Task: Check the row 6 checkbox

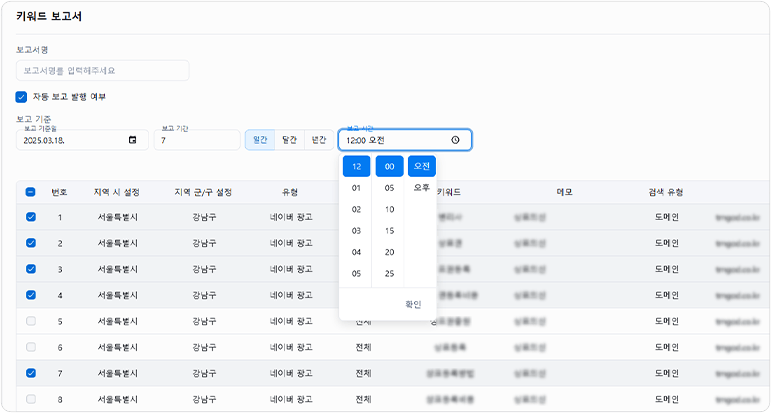Action: pyautogui.click(x=30, y=347)
